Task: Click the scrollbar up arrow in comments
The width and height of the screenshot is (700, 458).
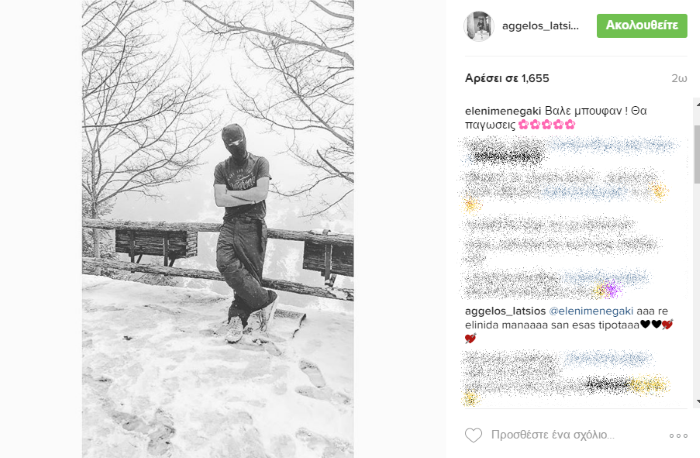Action: (x=697, y=103)
